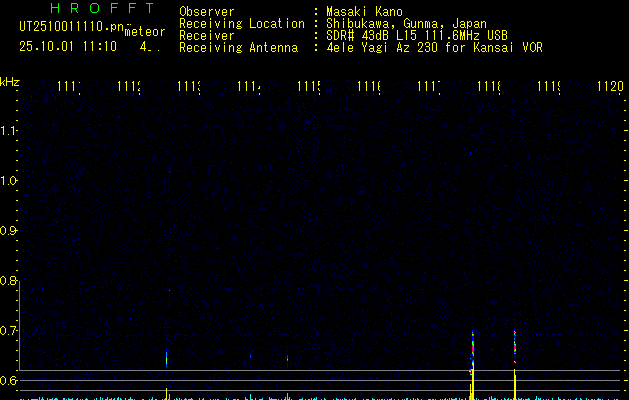Screen dimensions: 629x400
Task: Click the 0.7 frequency axis label
Action: 8,331
